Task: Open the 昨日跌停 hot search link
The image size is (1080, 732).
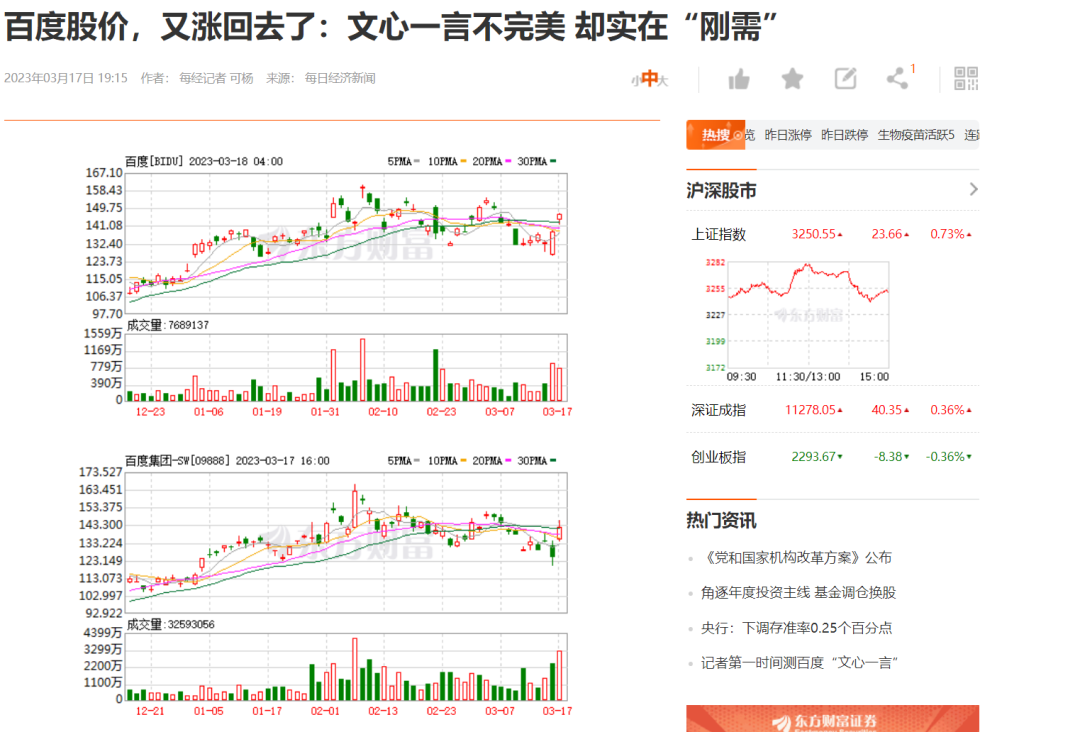Action: click(x=844, y=135)
